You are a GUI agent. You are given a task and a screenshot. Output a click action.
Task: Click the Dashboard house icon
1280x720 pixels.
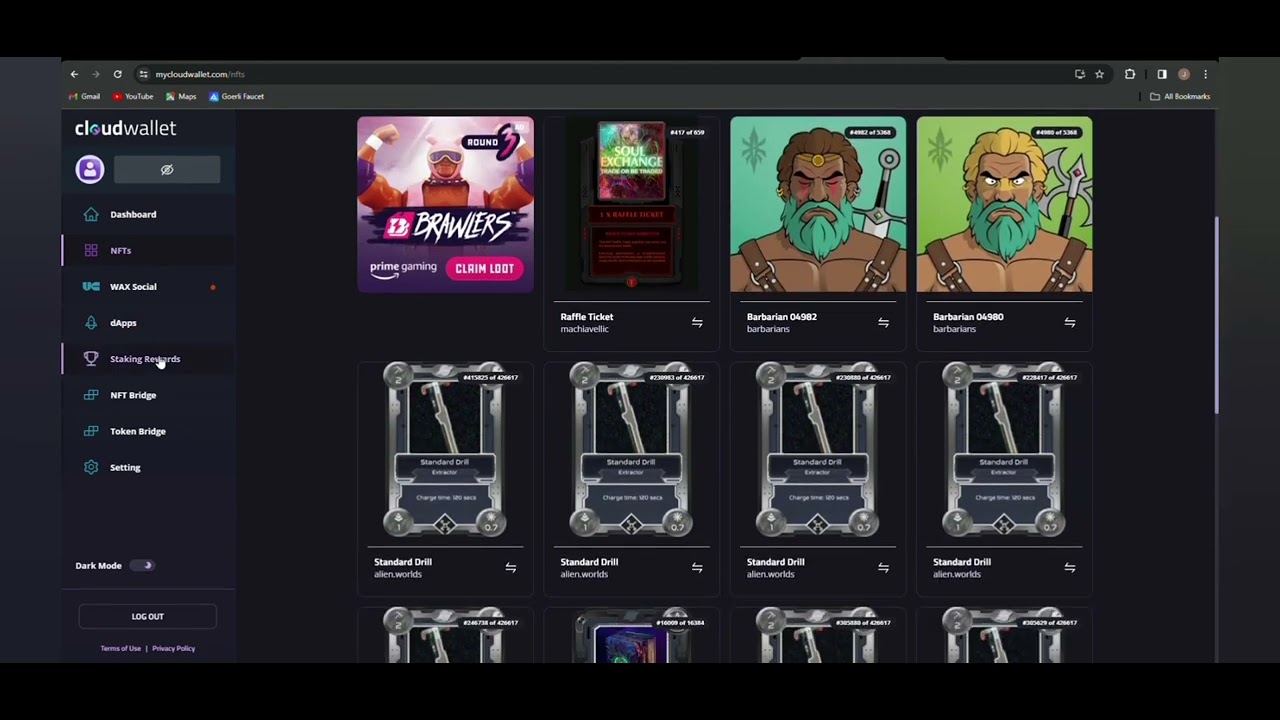tap(91, 214)
